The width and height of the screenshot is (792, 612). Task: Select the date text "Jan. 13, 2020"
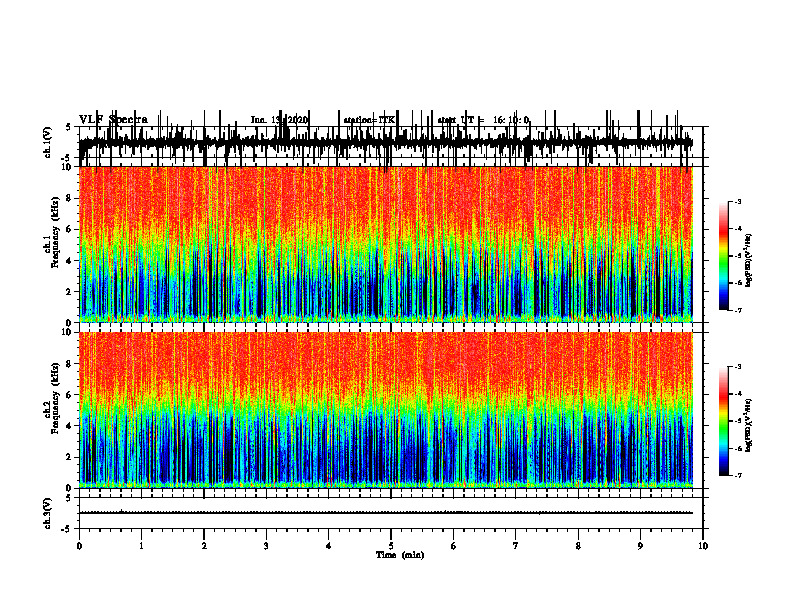coord(279,120)
